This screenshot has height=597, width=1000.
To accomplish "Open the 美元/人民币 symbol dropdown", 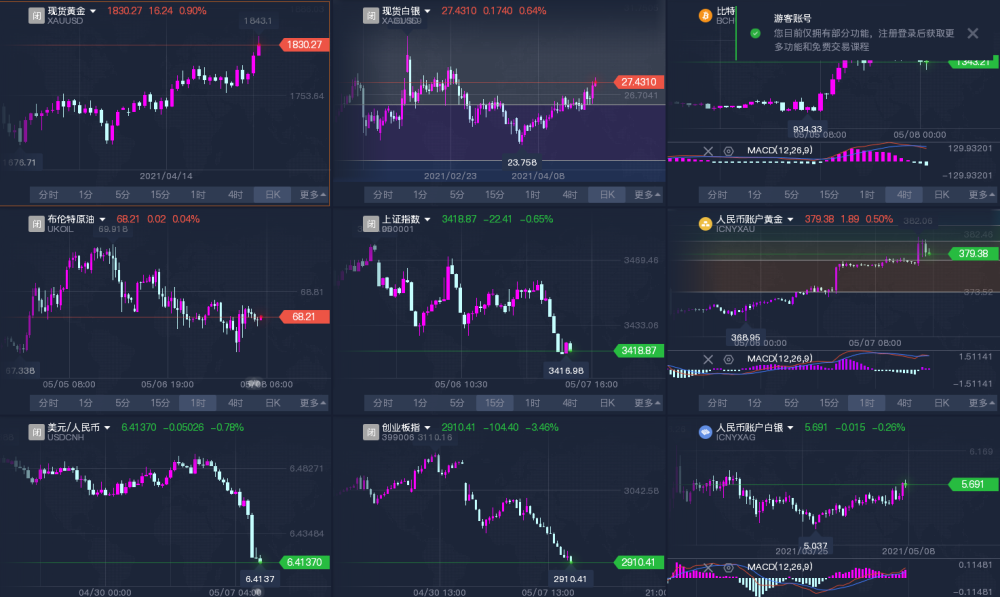I will click(107, 427).
